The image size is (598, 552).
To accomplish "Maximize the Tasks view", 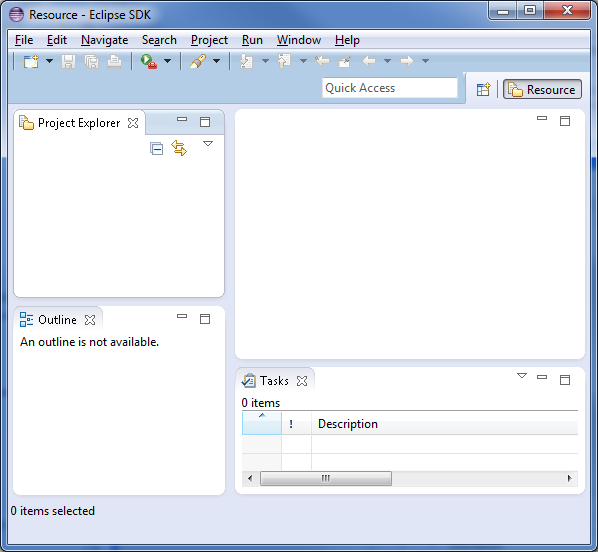I will point(565,380).
